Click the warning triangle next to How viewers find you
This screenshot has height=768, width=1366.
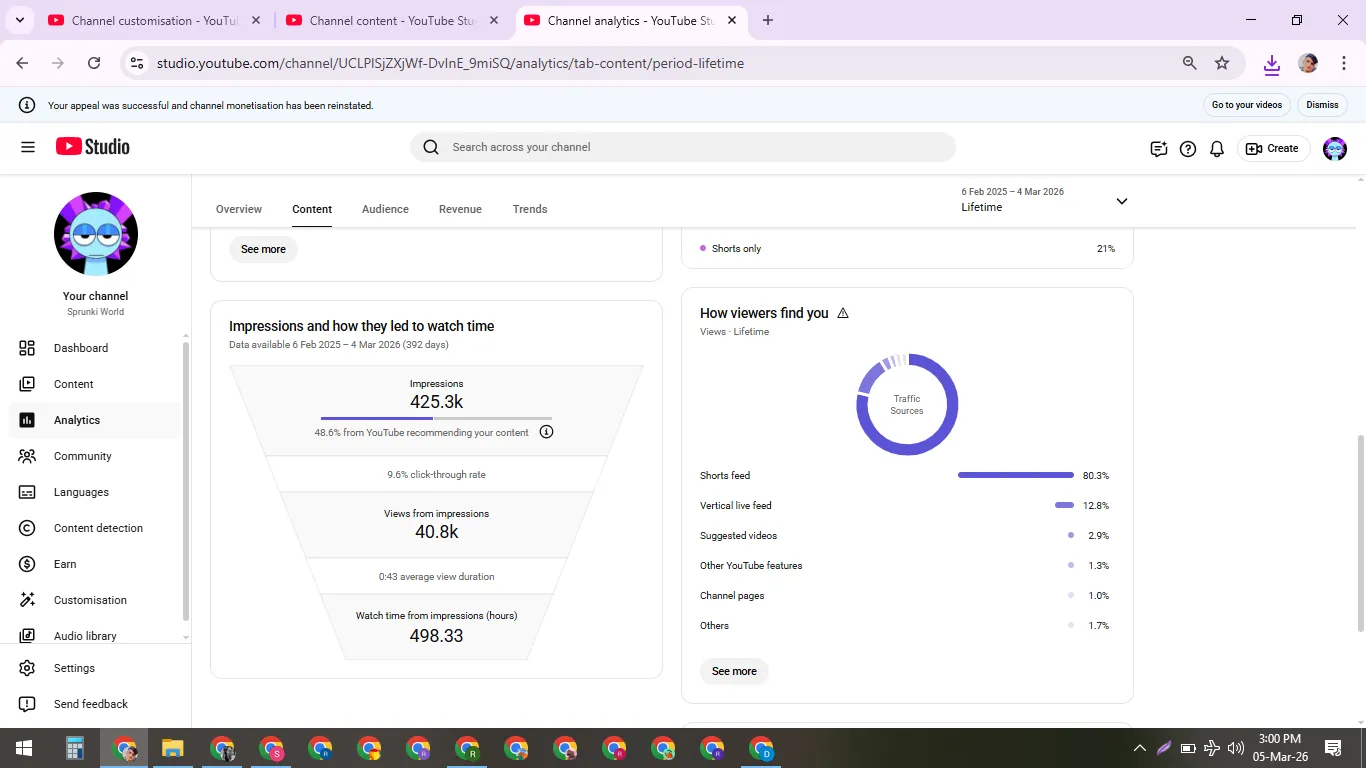pos(843,313)
